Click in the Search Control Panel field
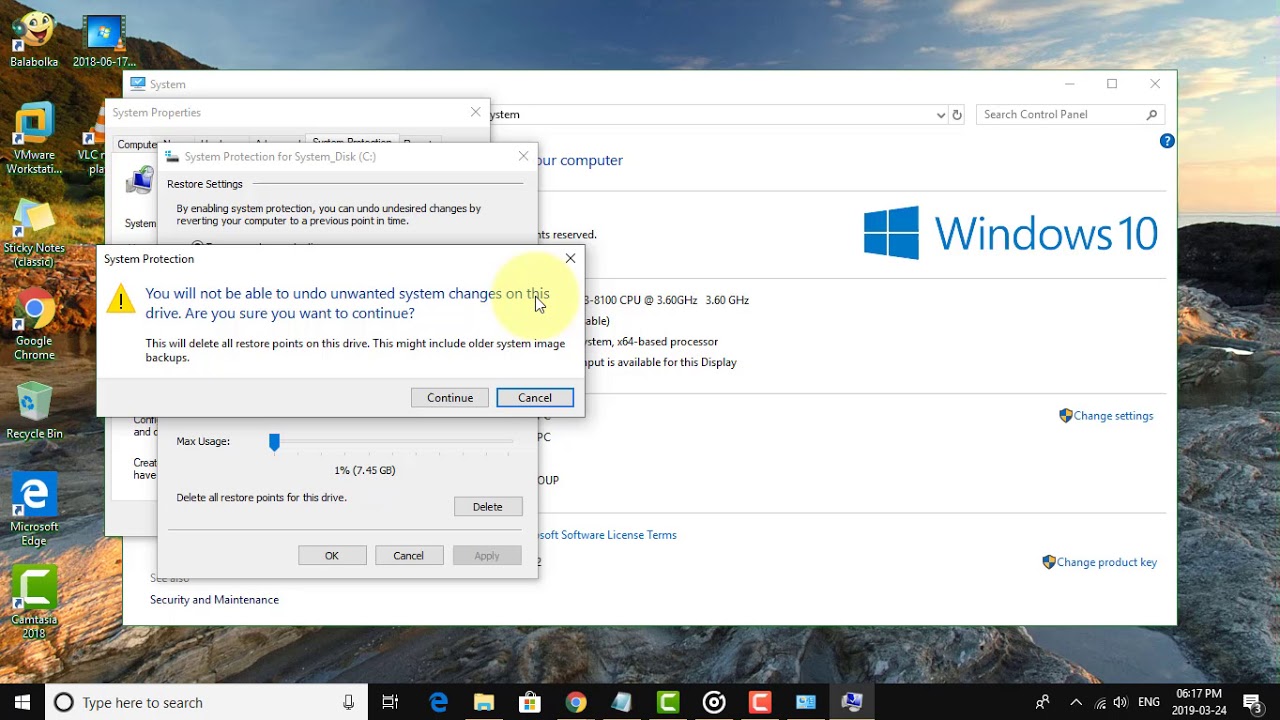 coord(1061,115)
